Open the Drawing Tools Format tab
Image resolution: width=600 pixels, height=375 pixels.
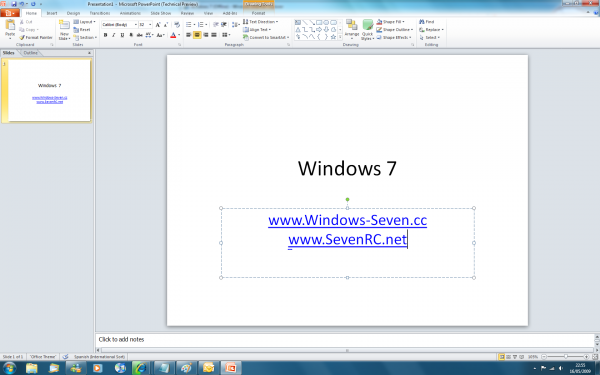pos(258,13)
